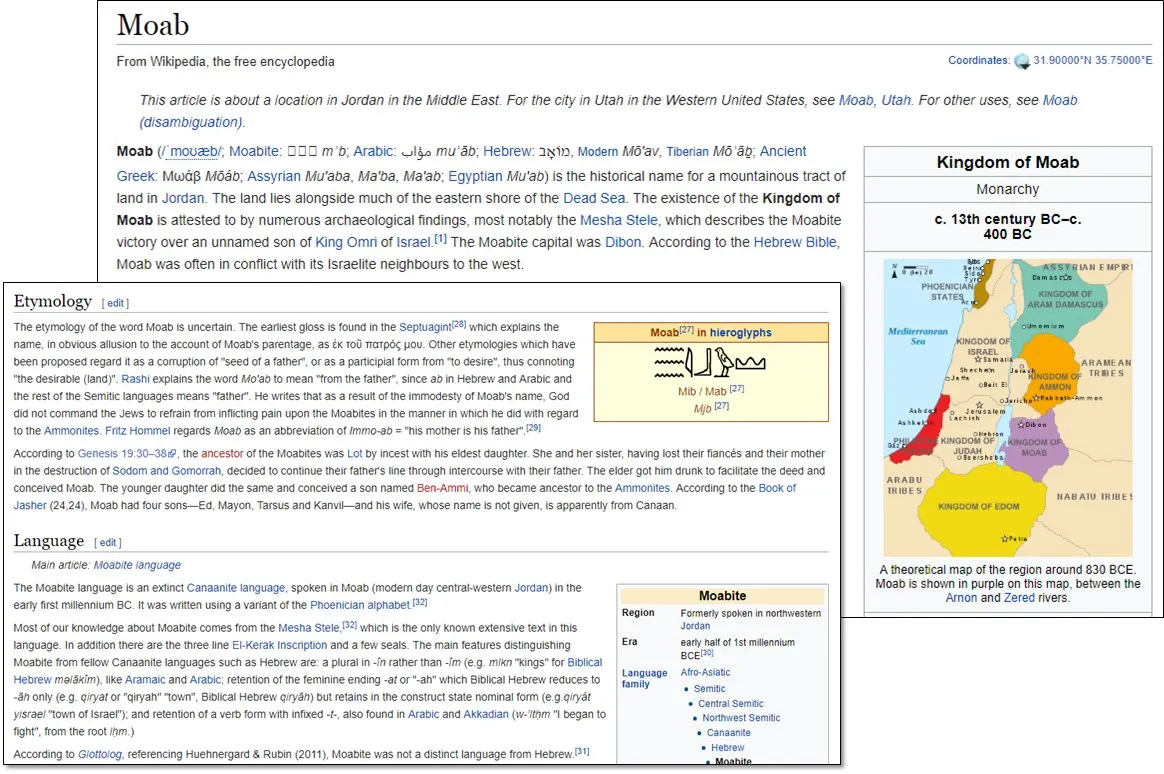Click the red Ben-Ammi link

(x=442, y=488)
